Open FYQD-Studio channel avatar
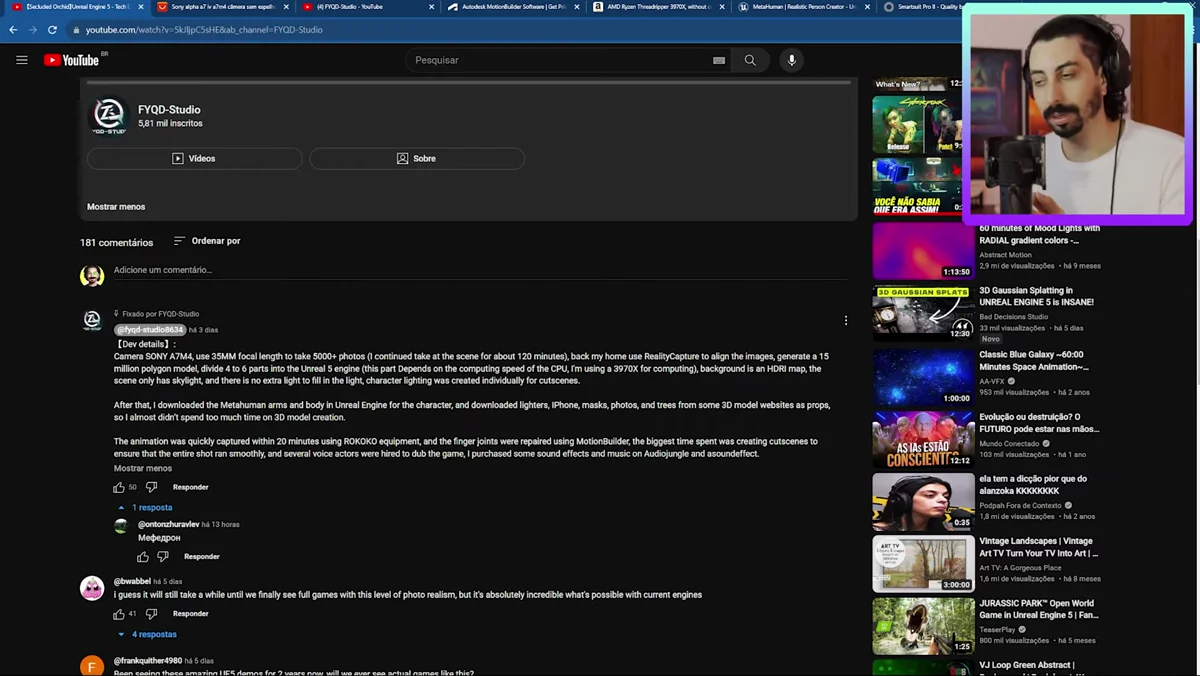 [109, 116]
